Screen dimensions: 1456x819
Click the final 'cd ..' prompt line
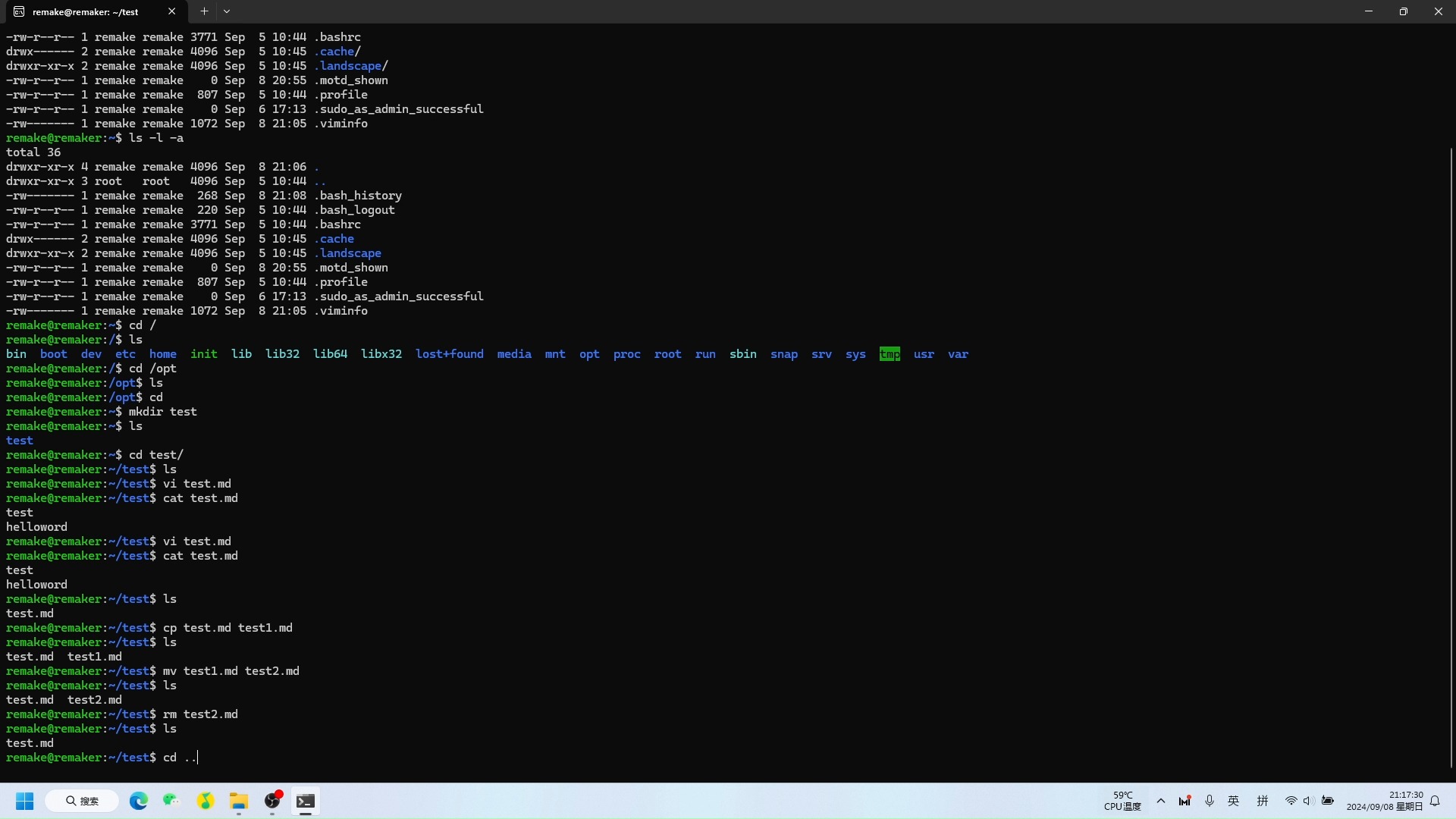[102, 758]
